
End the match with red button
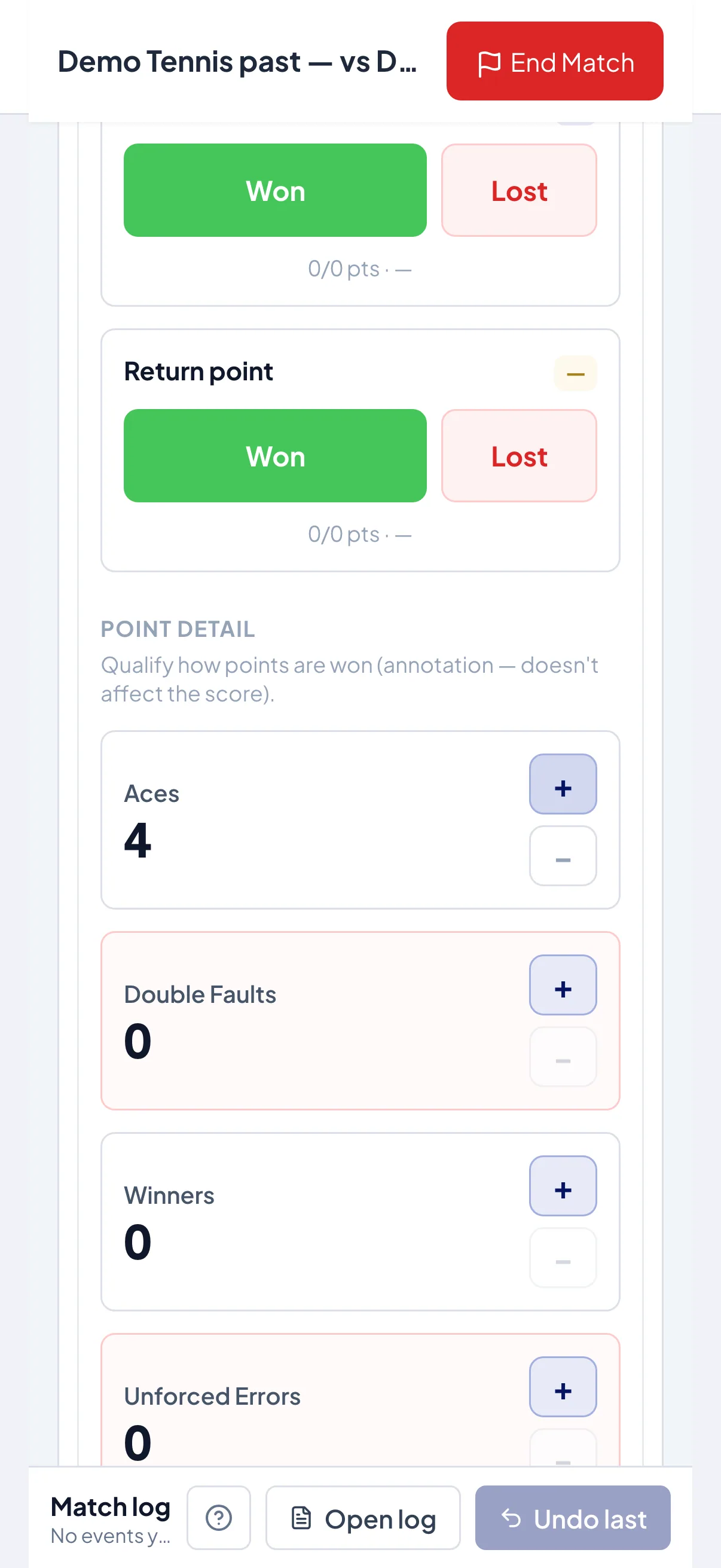555,62
